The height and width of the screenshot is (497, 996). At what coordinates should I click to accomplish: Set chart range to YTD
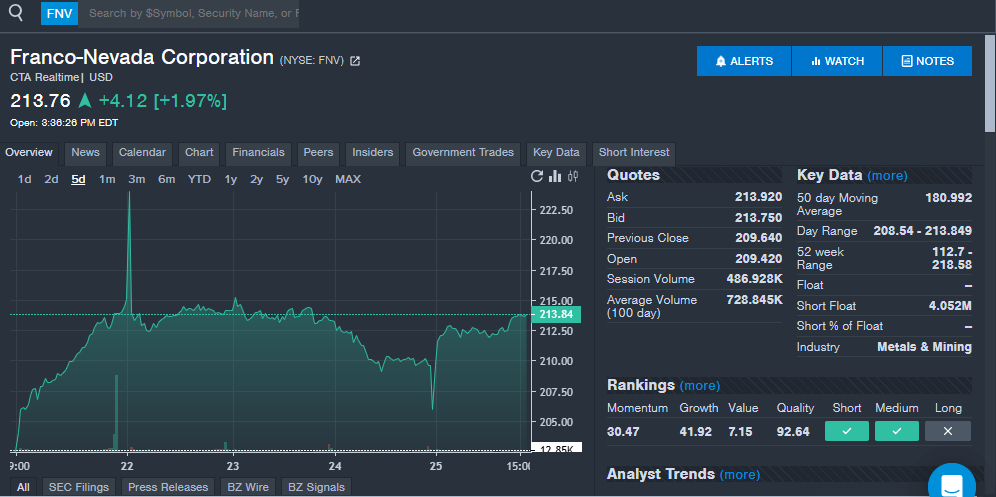pyautogui.click(x=199, y=179)
